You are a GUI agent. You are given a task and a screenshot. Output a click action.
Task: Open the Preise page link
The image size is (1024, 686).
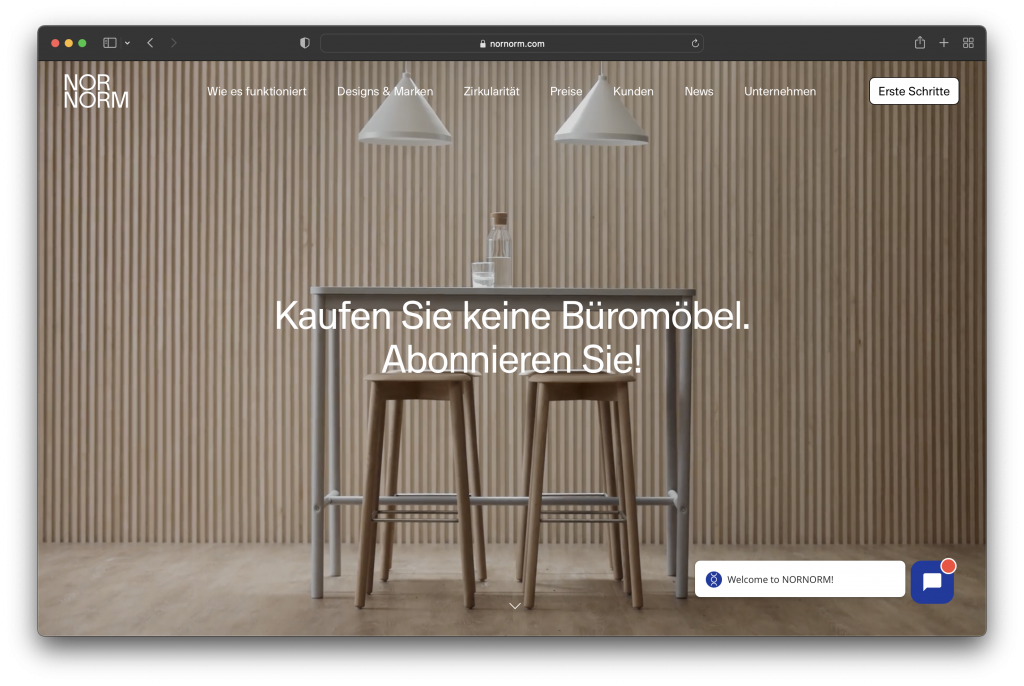[x=566, y=91]
